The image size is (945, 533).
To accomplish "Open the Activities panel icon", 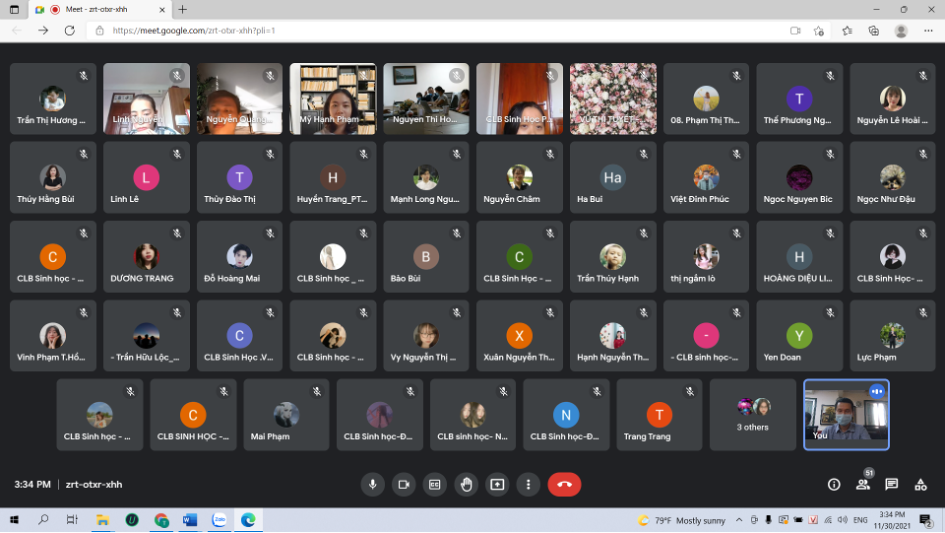I will [x=921, y=484].
